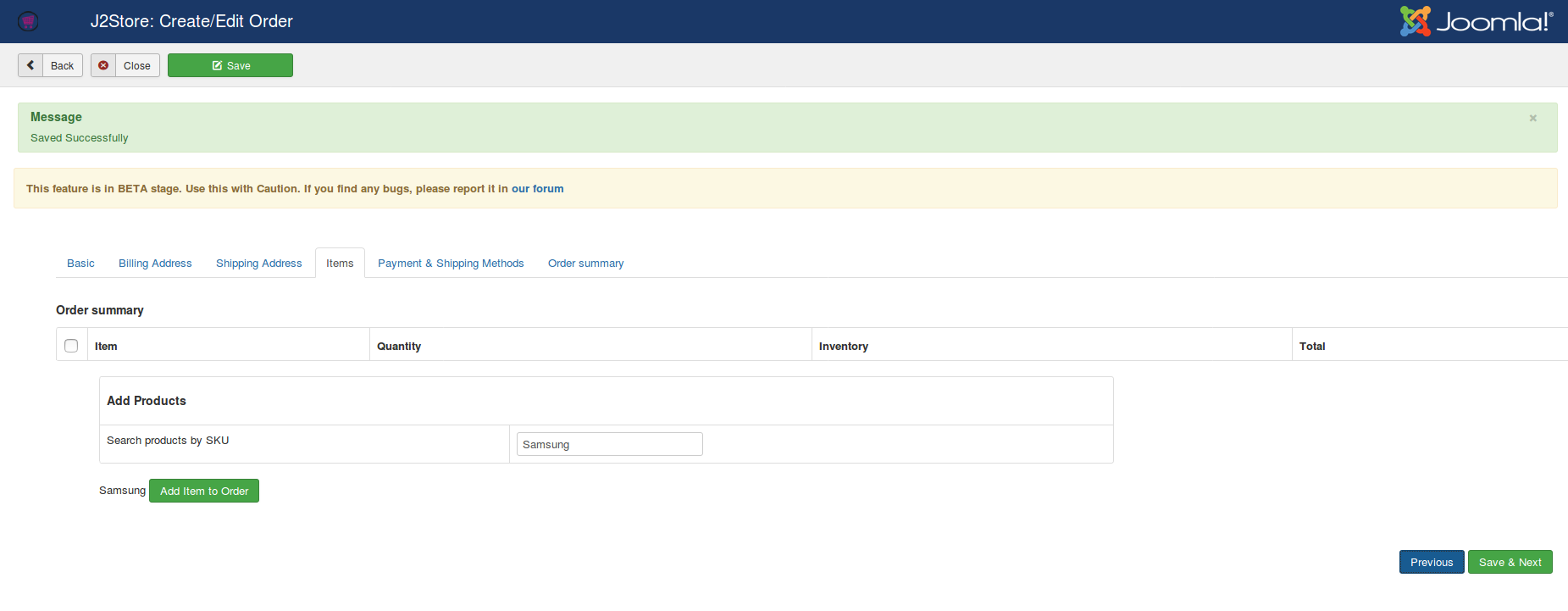Go to the Shipping Address tab

(258, 264)
